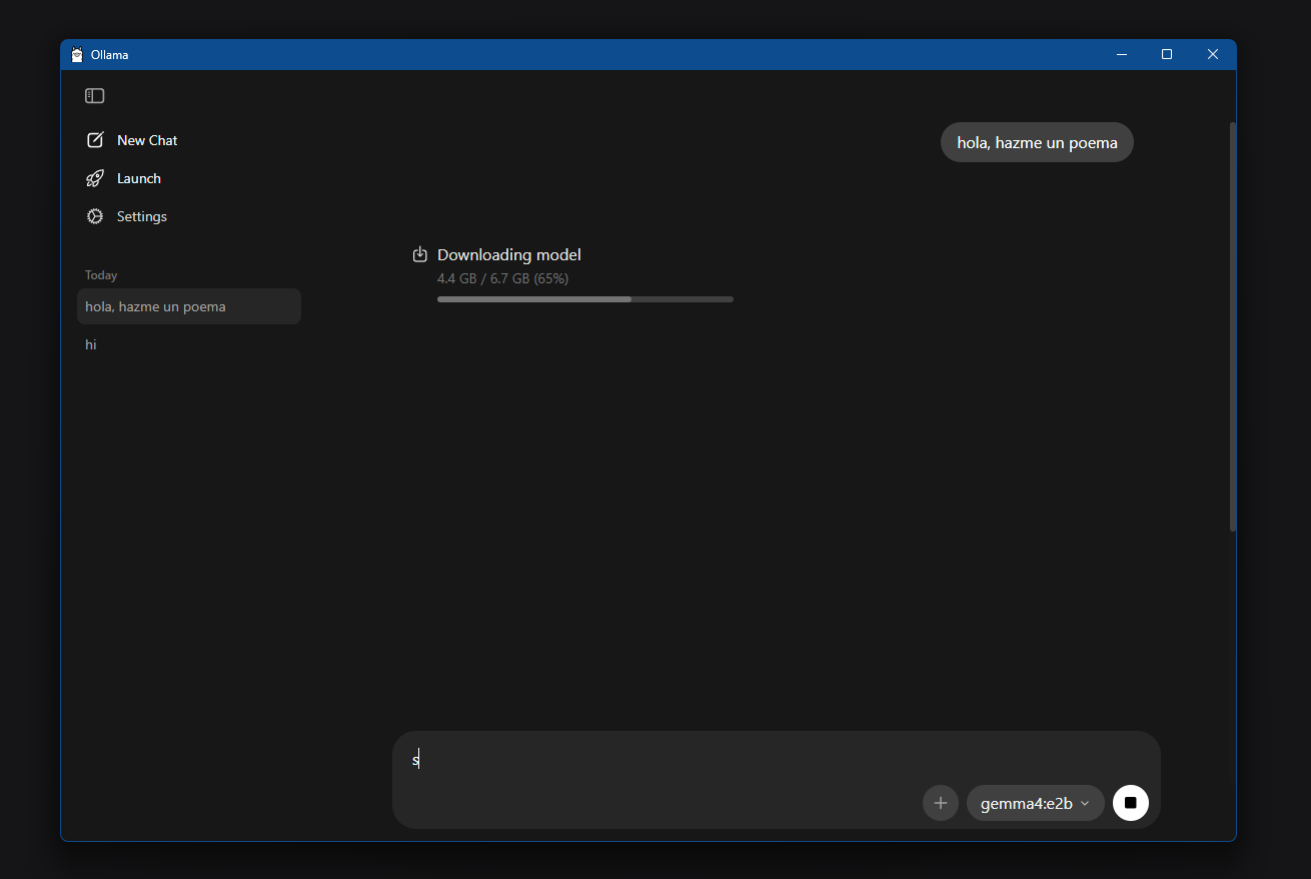Screen dimensions: 1311x879
Task: Click the download icon beside Downloading model
Action: 421,254
